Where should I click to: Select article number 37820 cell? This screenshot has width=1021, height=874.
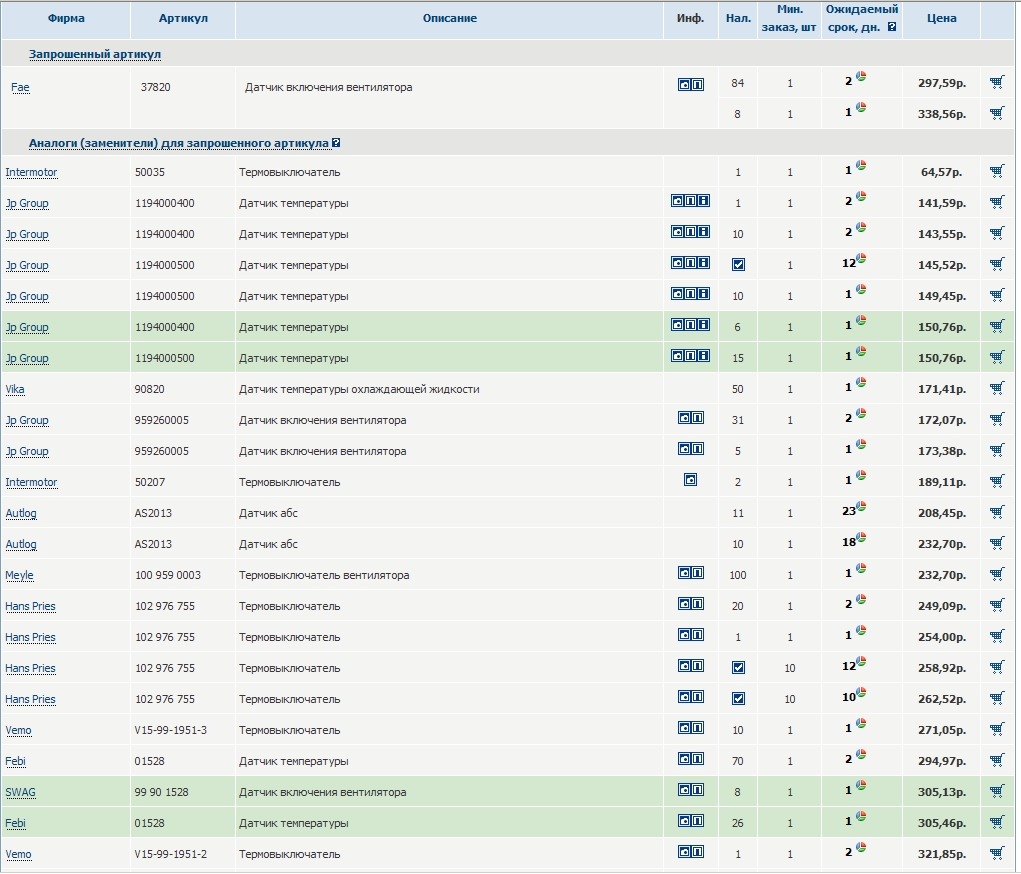coord(156,87)
